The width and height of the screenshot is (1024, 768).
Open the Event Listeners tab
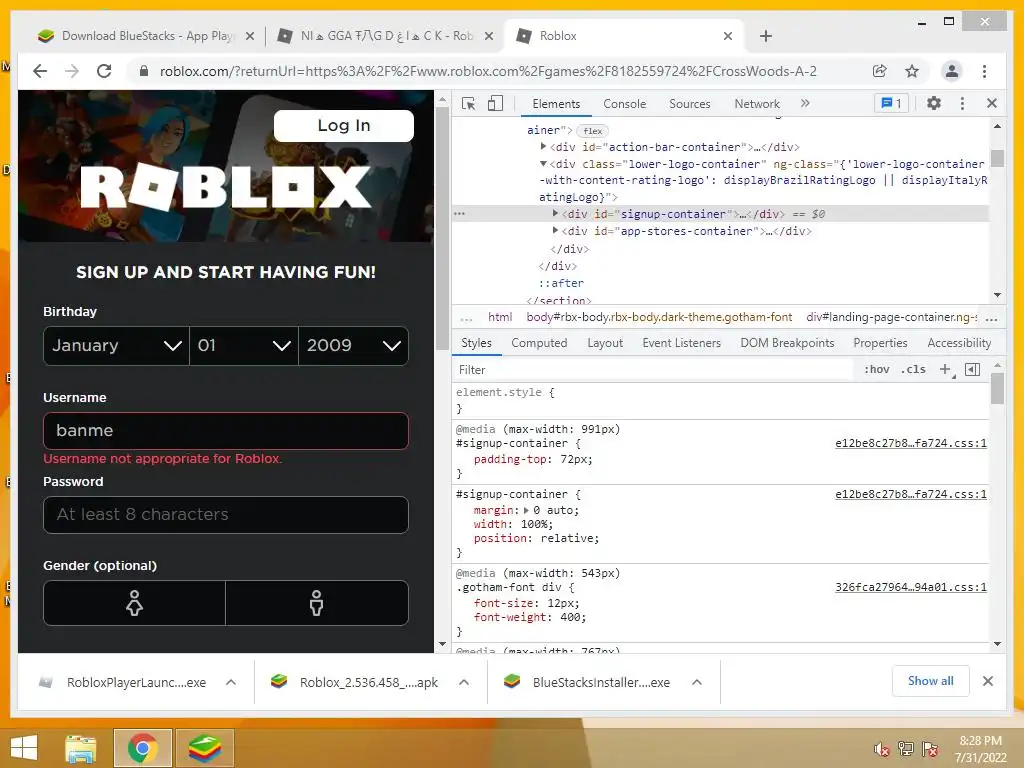click(x=681, y=343)
